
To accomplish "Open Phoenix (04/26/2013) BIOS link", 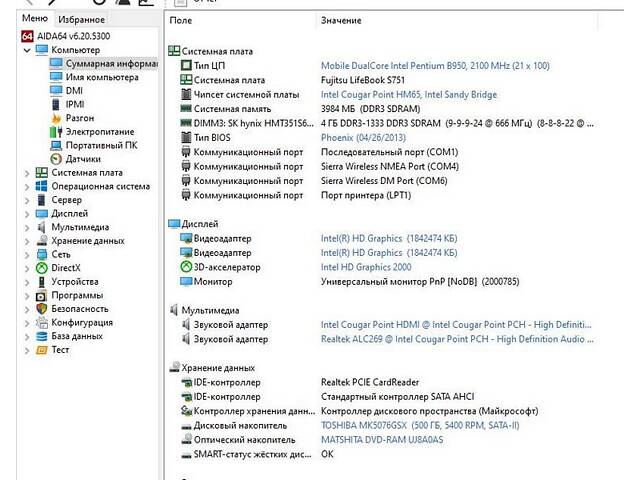I will coord(363,138).
